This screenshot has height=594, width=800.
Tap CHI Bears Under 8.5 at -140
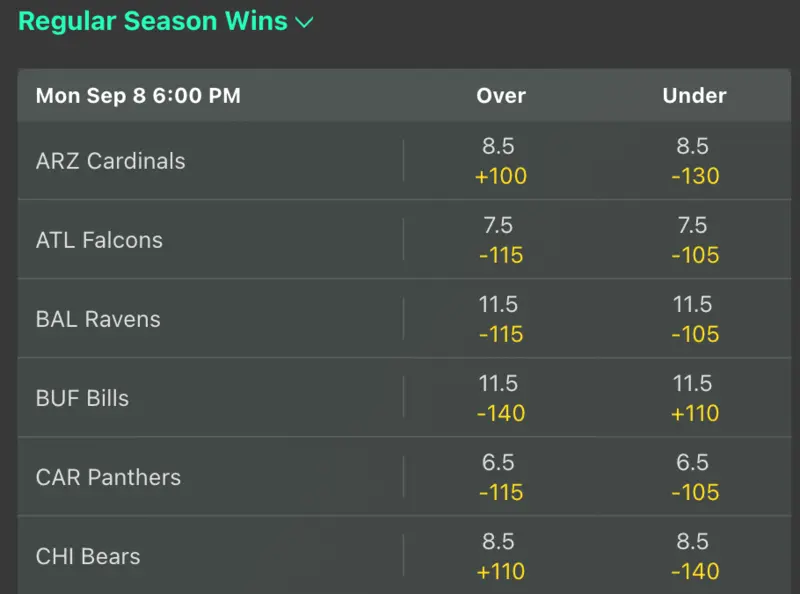(695, 556)
